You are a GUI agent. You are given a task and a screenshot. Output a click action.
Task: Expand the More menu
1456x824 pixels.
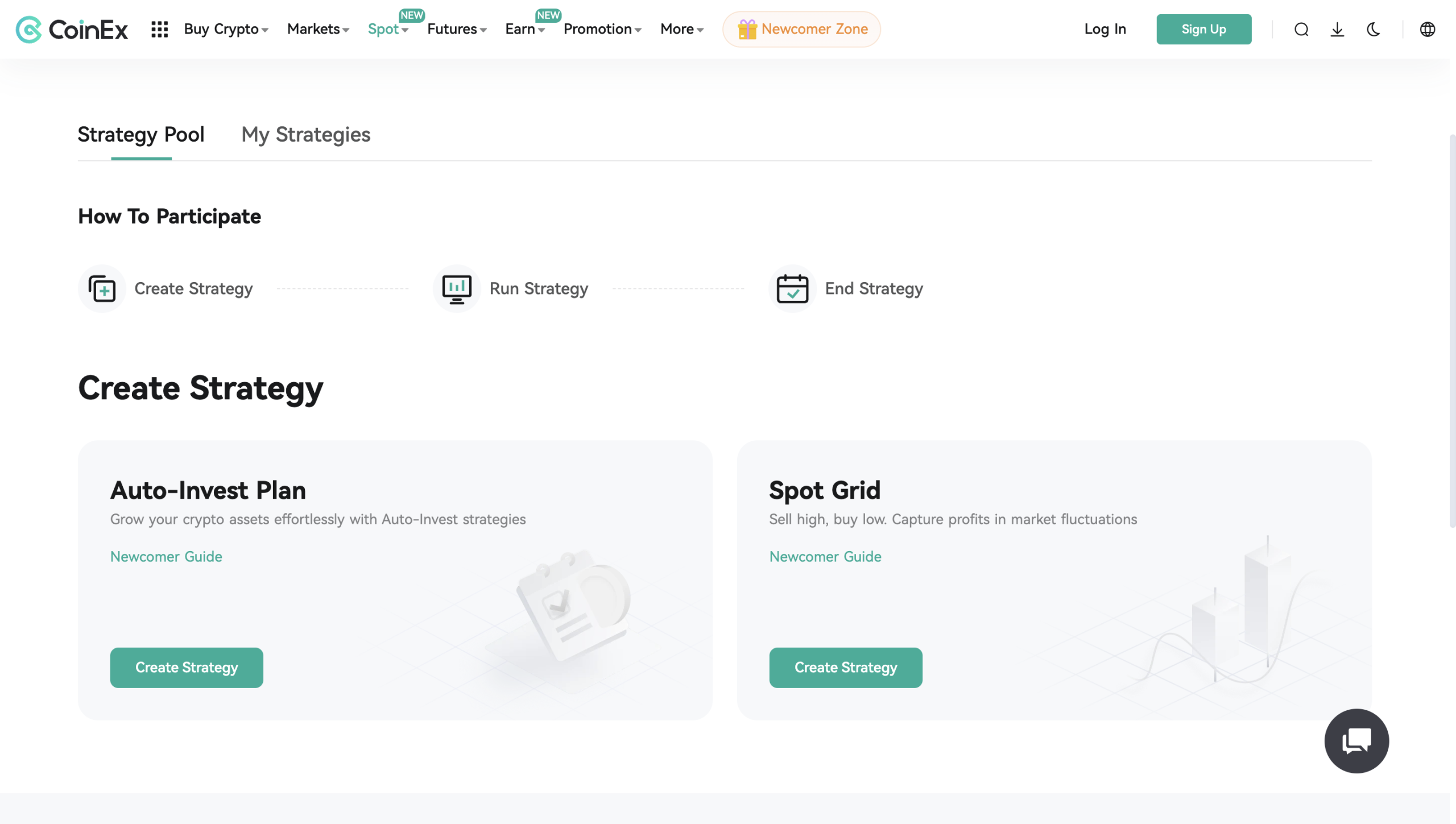coord(682,30)
